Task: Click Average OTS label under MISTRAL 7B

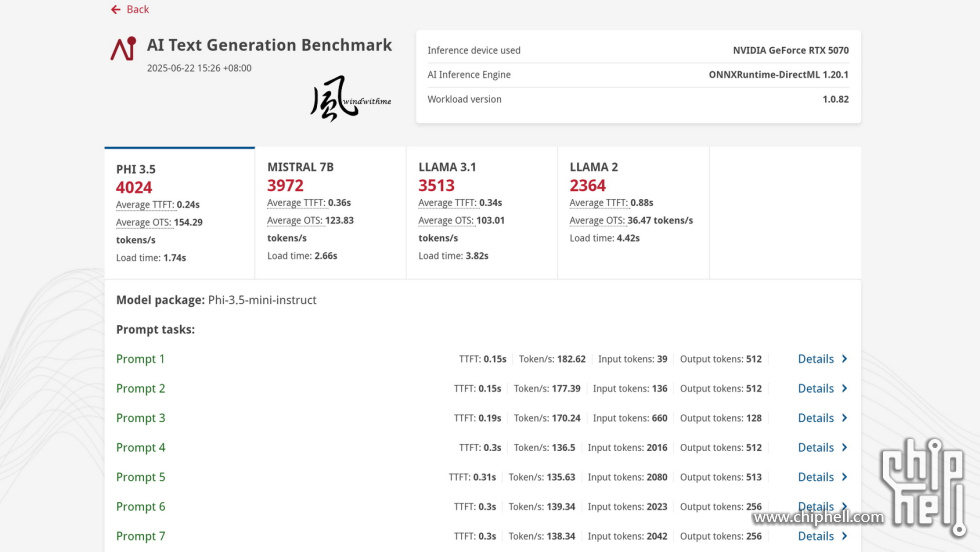Action: [x=295, y=220]
